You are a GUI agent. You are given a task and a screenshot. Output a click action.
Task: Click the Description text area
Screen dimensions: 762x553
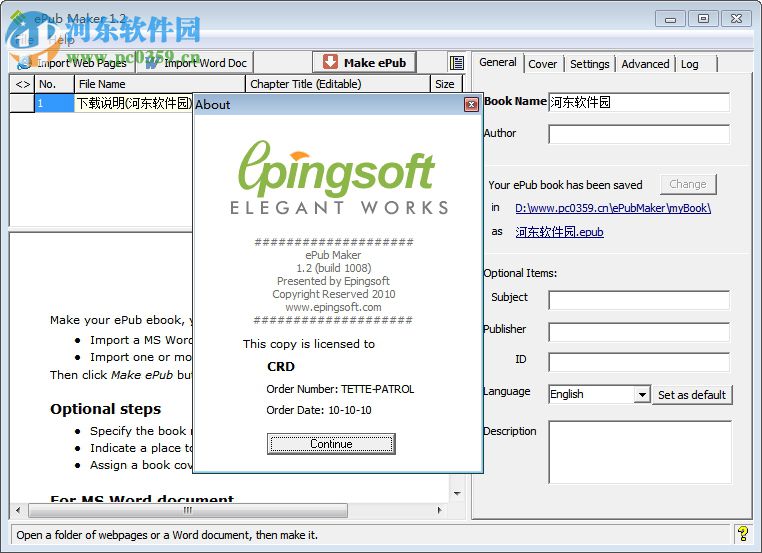pos(640,452)
